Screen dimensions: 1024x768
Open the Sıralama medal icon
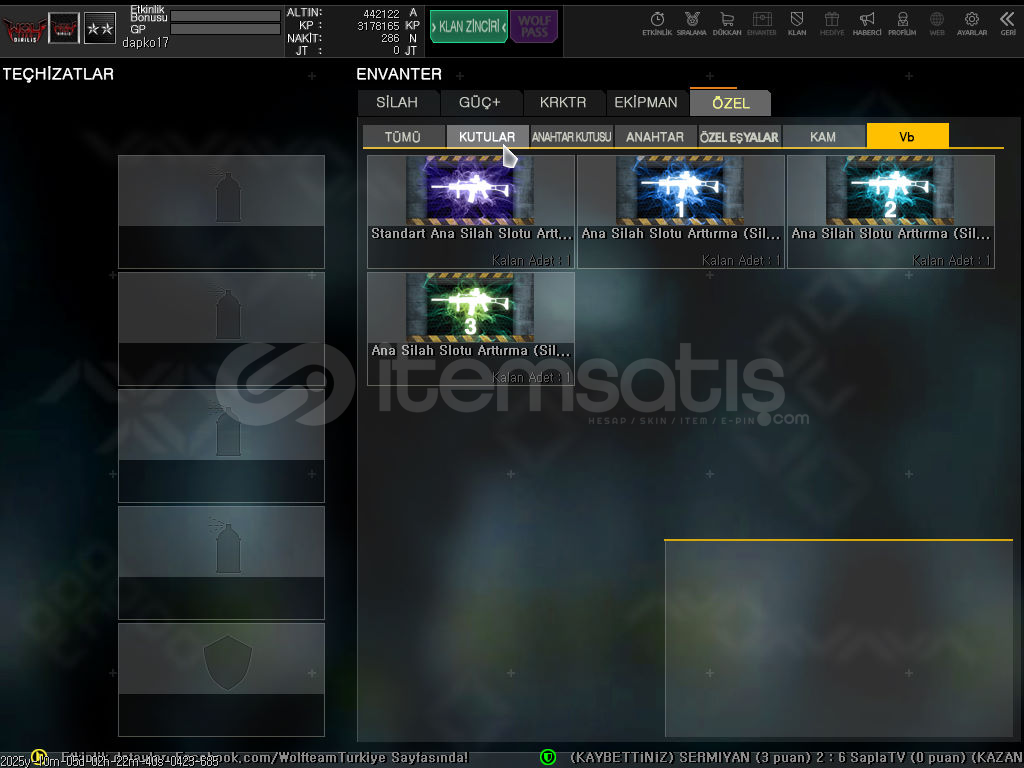coord(691,23)
